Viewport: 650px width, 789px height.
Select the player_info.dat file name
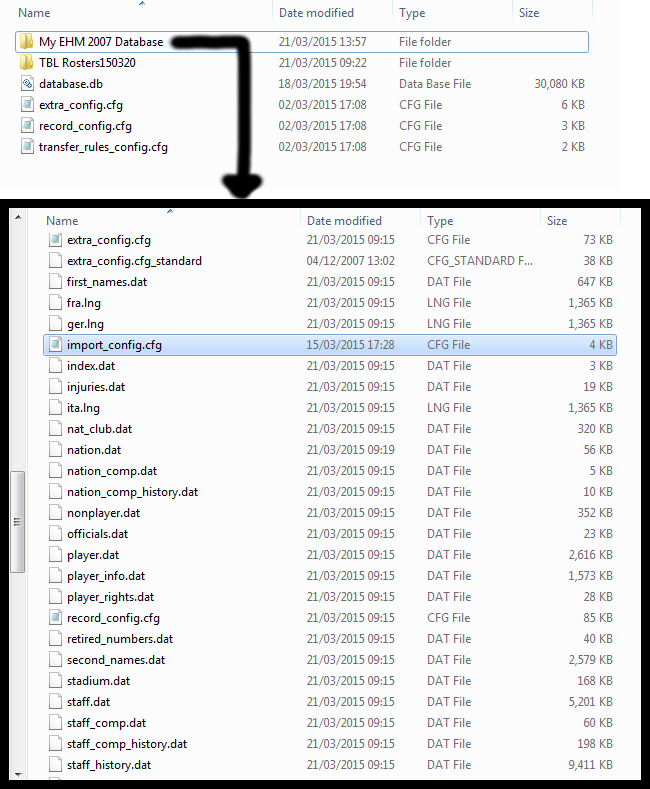pos(106,576)
